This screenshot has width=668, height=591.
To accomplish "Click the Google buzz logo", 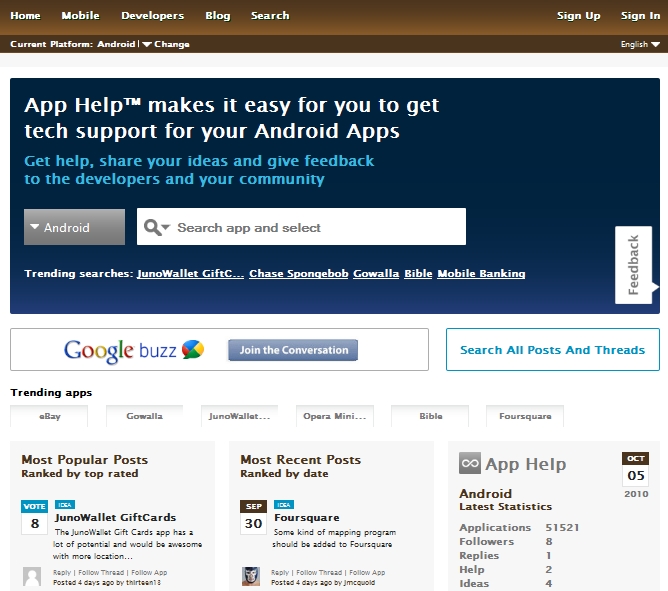I will click(x=134, y=350).
